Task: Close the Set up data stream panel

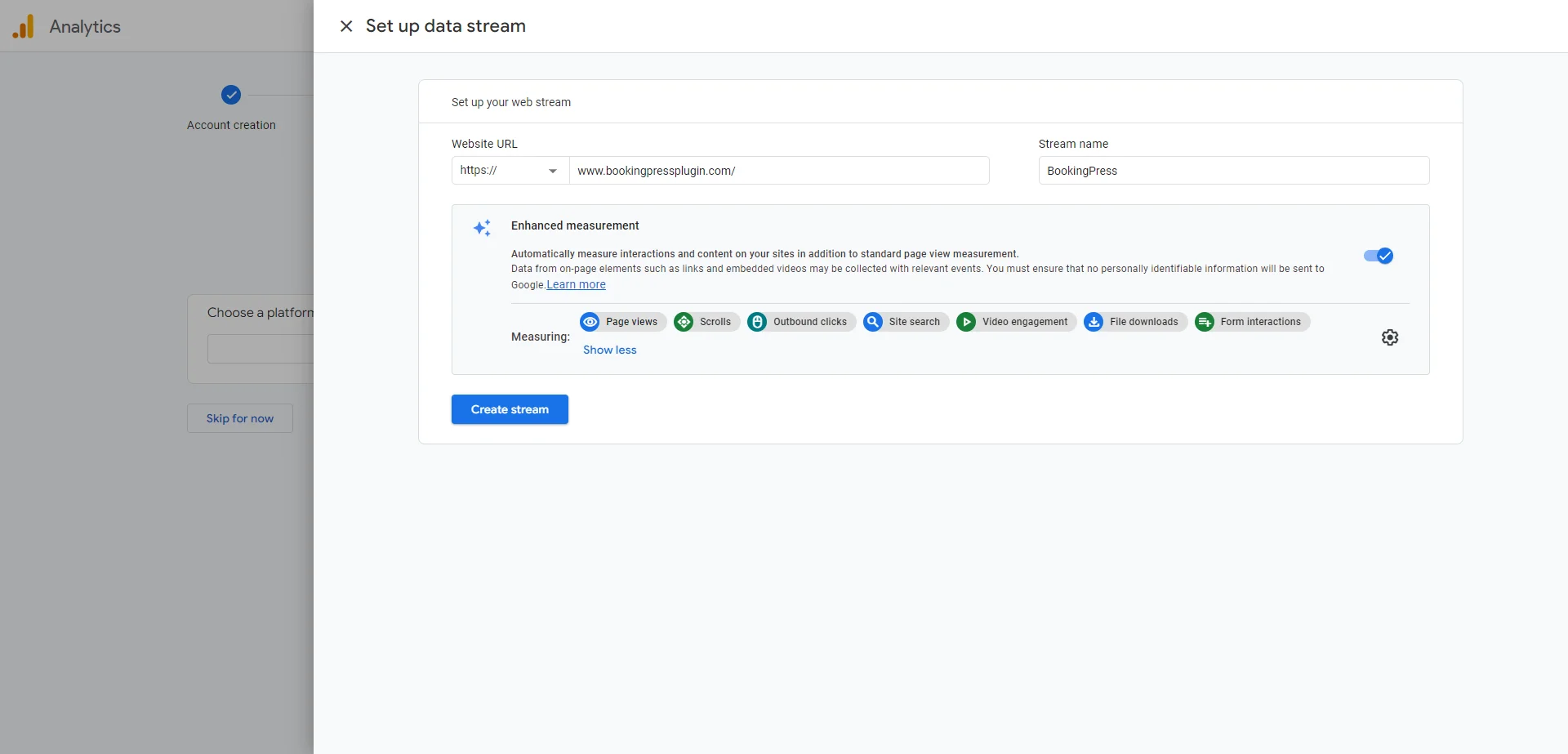Action: click(x=346, y=26)
